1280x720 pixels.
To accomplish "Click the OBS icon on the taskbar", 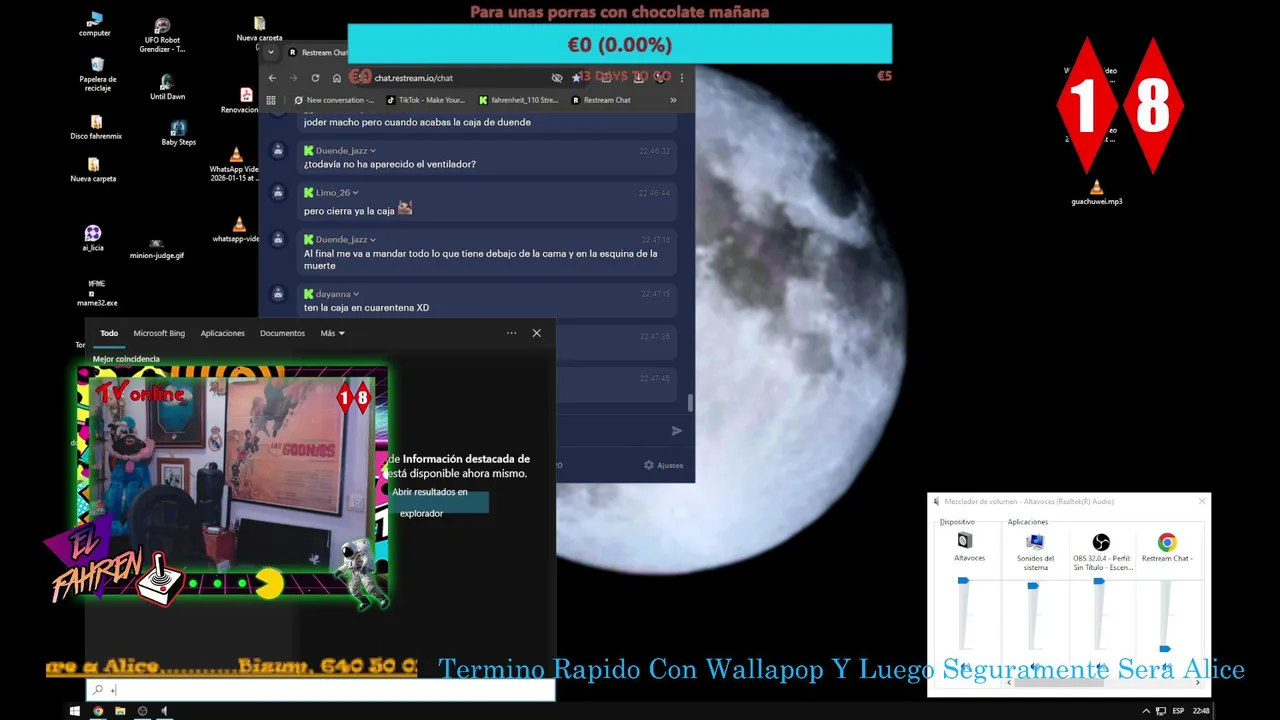I will click(x=142, y=711).
